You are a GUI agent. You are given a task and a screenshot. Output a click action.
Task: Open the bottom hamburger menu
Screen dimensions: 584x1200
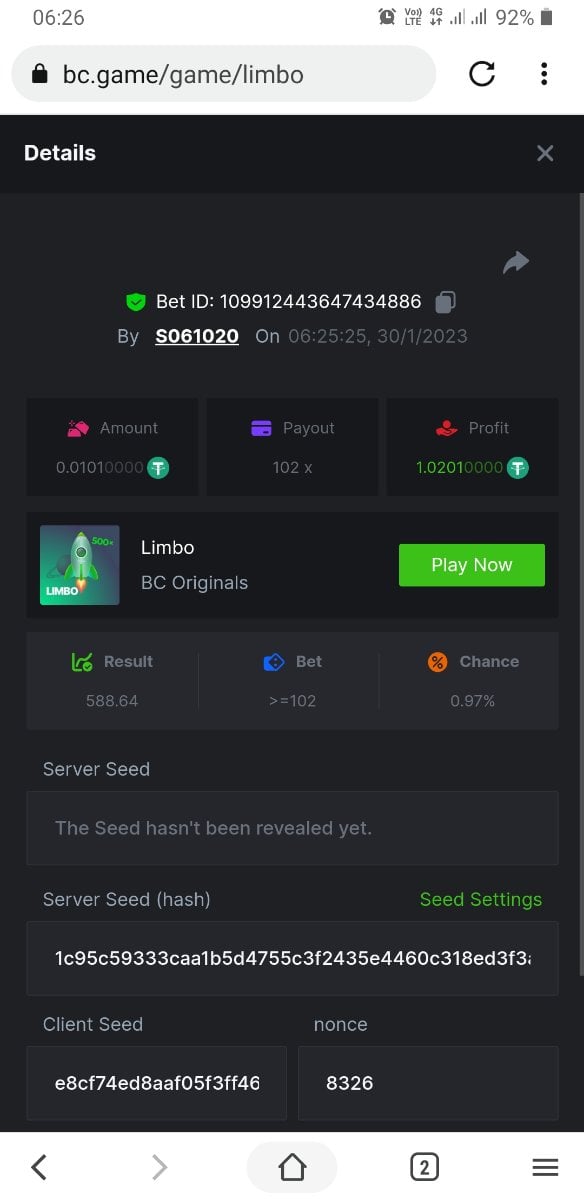click(545, 1167)
